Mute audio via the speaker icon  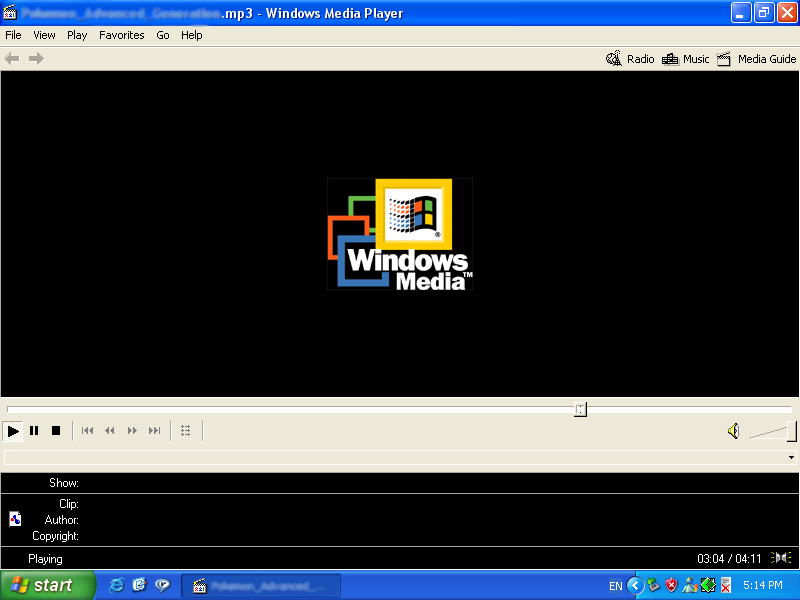pos(733,431)
